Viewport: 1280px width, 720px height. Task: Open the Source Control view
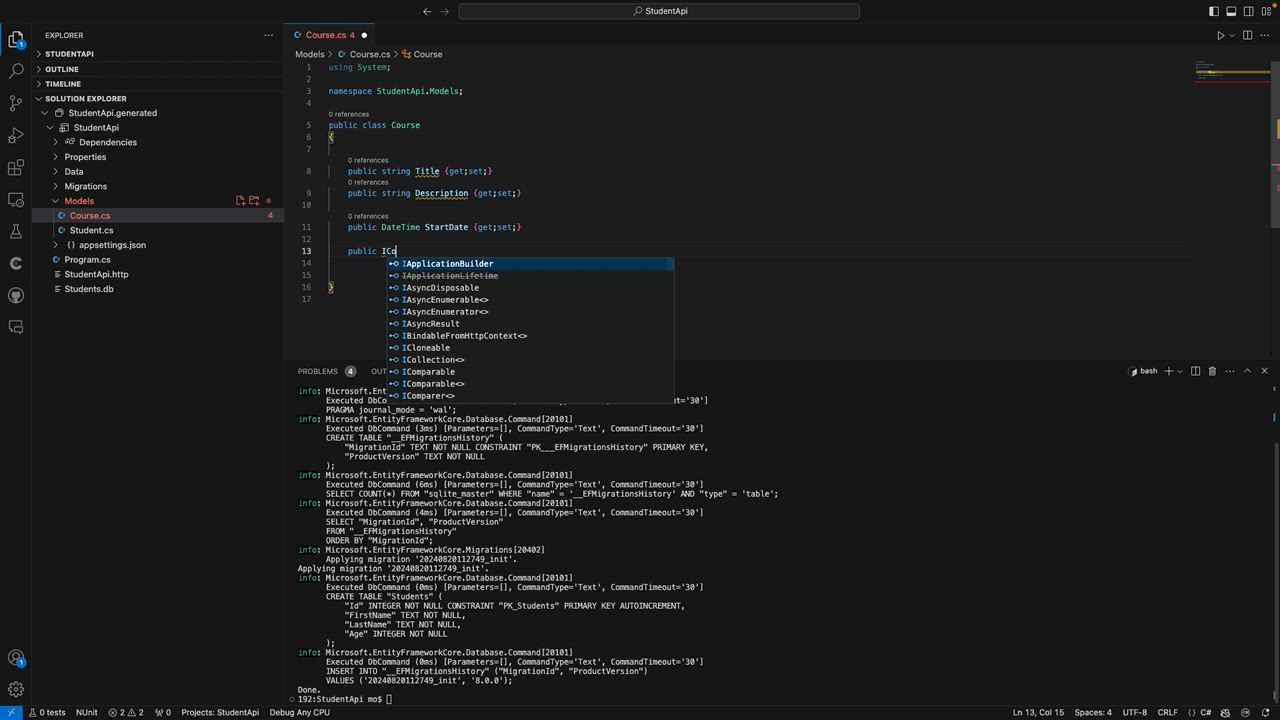click(16, 104)
